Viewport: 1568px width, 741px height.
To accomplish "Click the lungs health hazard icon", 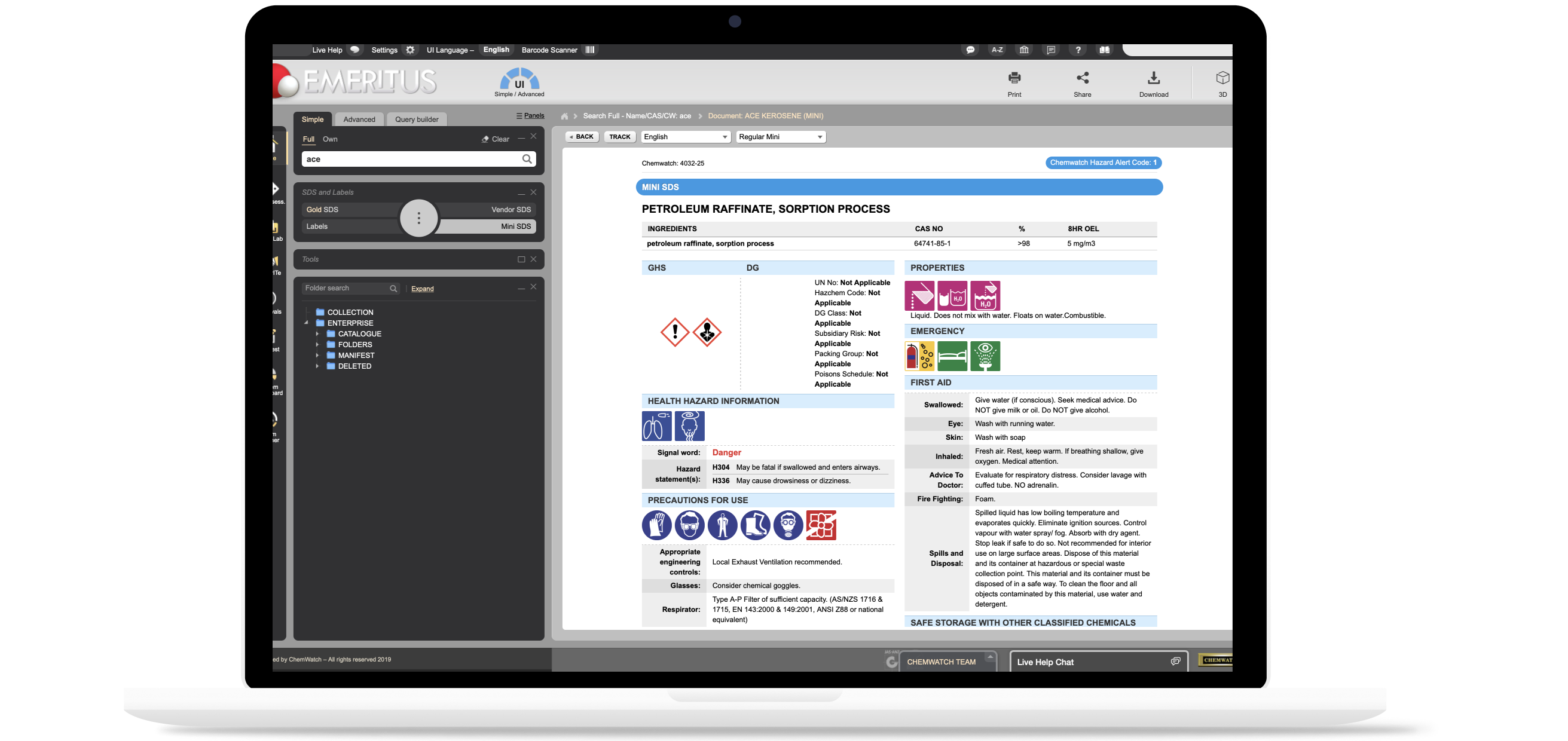I will (656, 426).
